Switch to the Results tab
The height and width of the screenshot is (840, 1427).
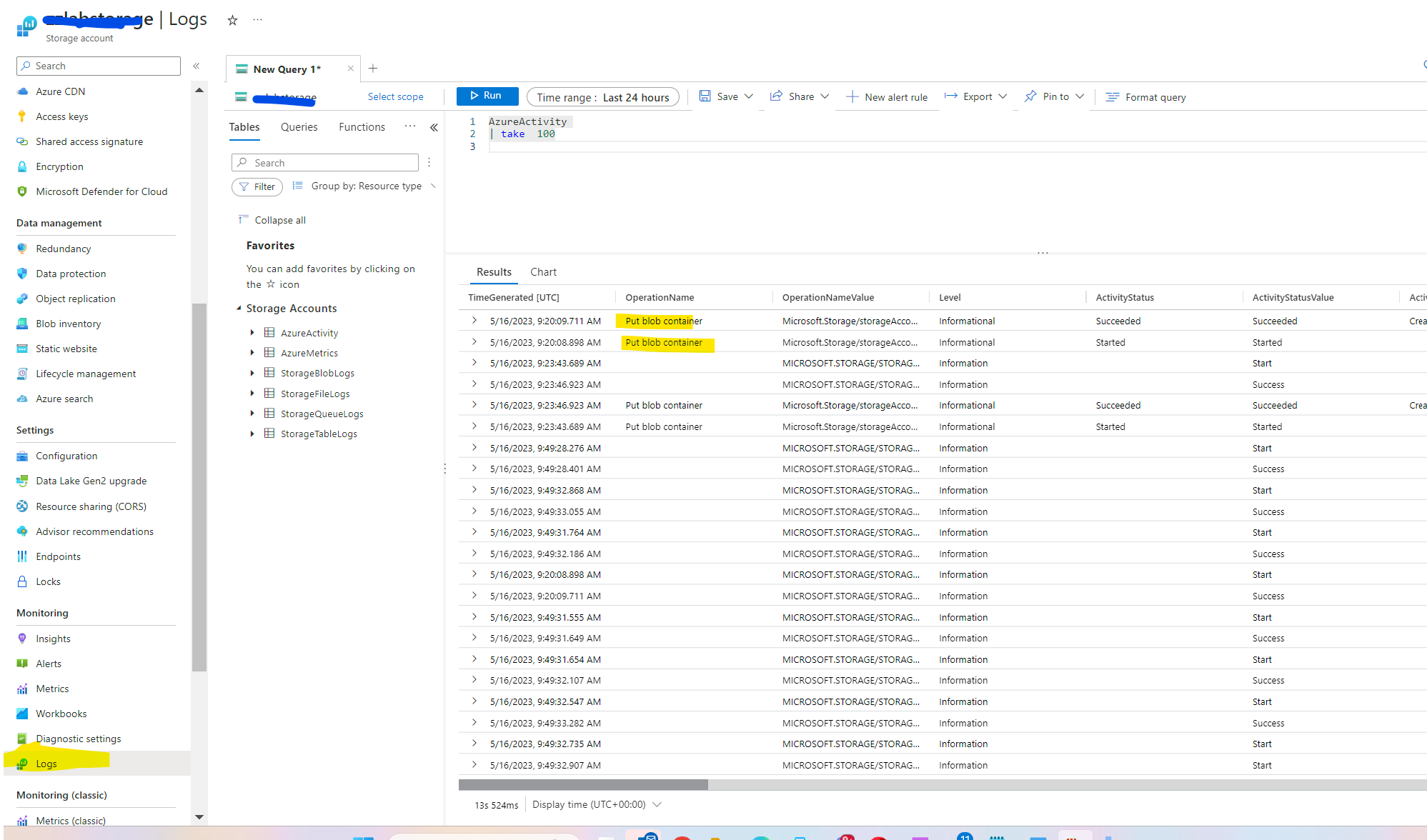click(x=494, y=272)
